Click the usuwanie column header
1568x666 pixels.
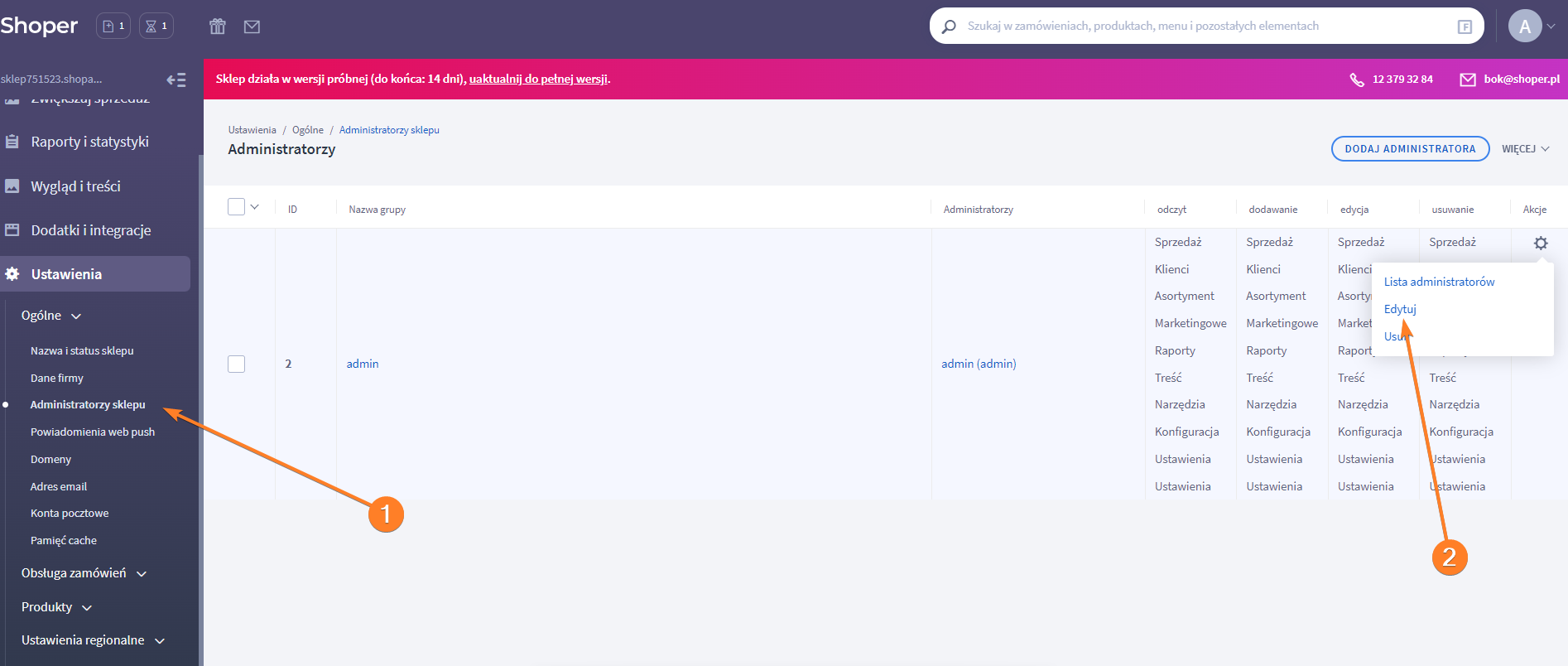click(x=1453, y=210)
